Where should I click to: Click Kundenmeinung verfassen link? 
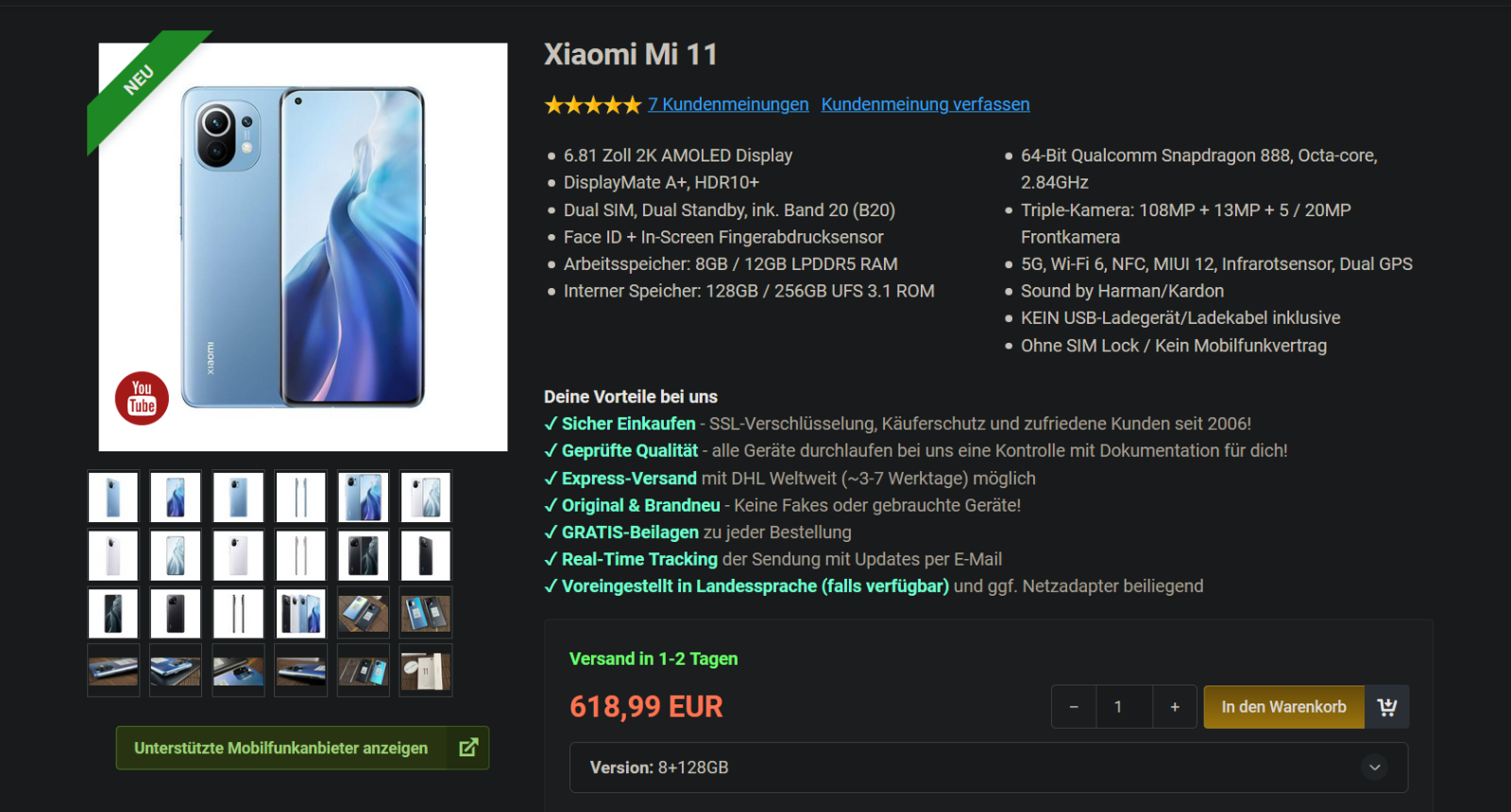click(925, 105)
